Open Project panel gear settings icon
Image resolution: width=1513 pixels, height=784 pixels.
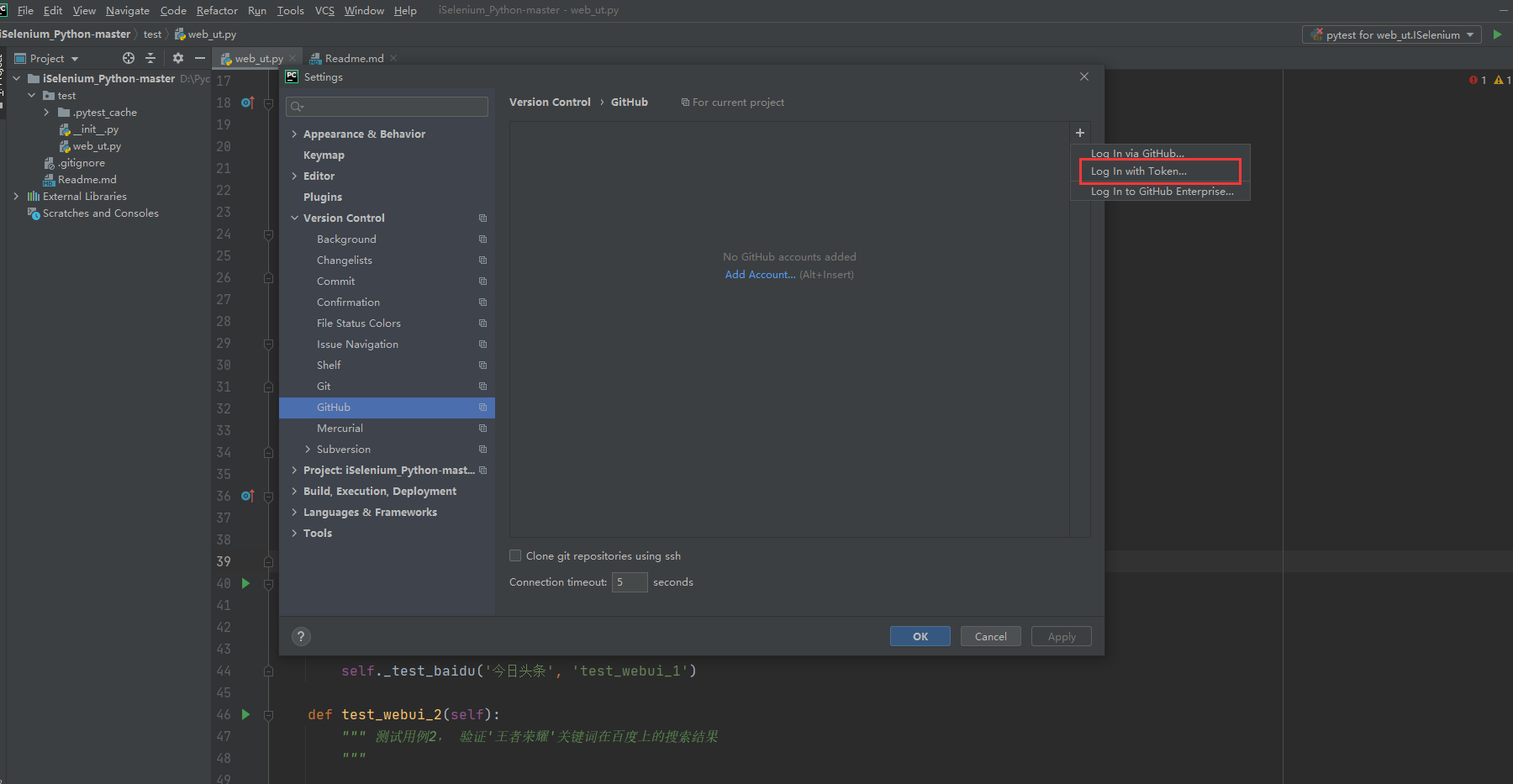click(x=177, y=58)
